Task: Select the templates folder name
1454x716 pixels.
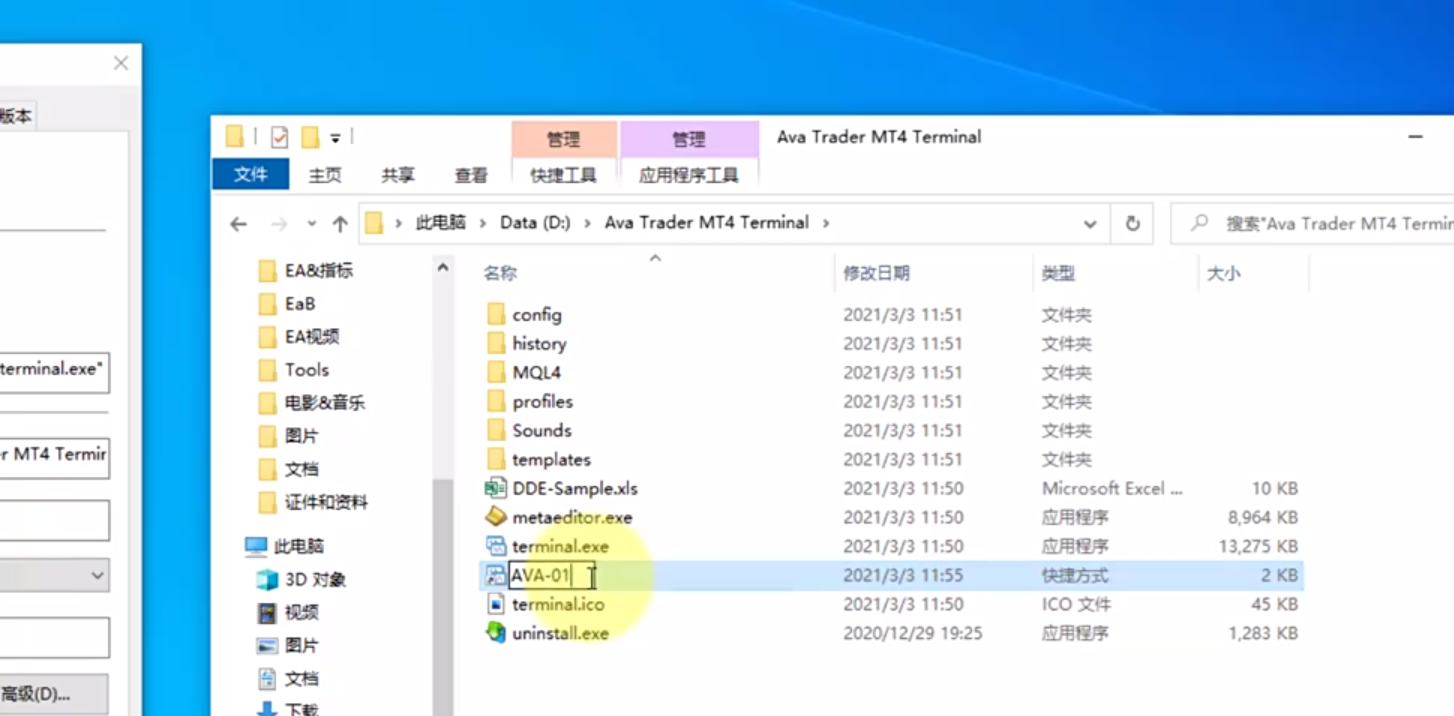Action: 552,459
